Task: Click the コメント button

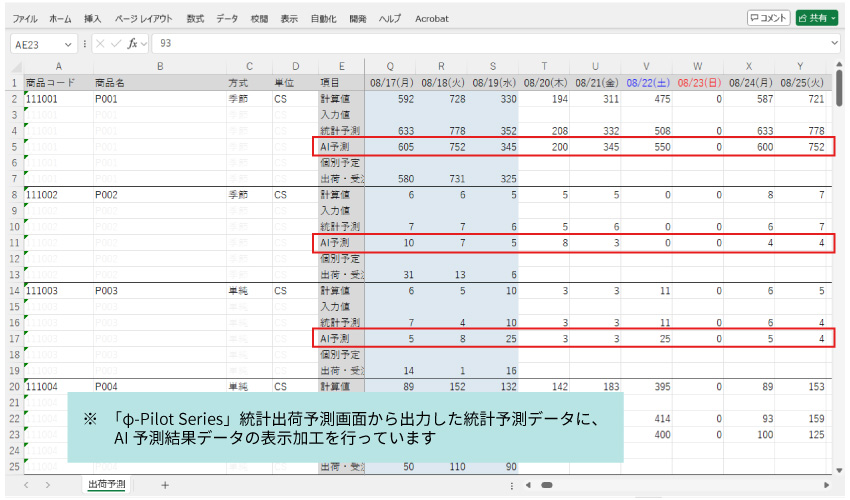Action: pyautogui.click(x=768, y=18)
